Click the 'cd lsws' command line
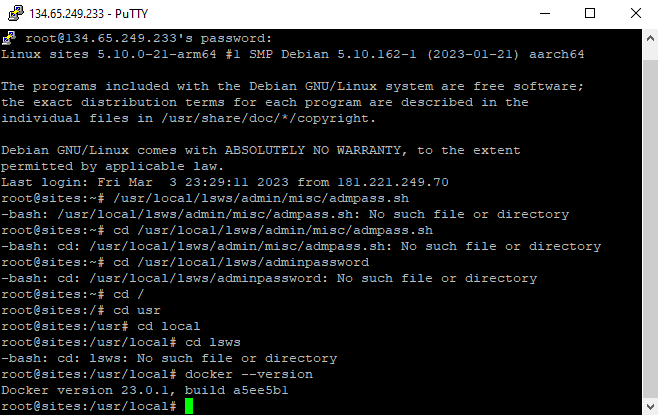Image resolution: width=658 pixels, height=416 pixels. [121, 342]
